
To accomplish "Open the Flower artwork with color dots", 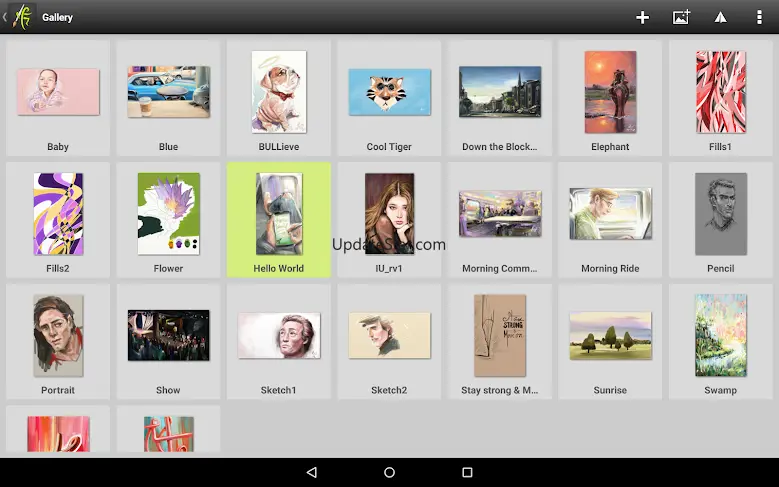I will tap(168, 214).
